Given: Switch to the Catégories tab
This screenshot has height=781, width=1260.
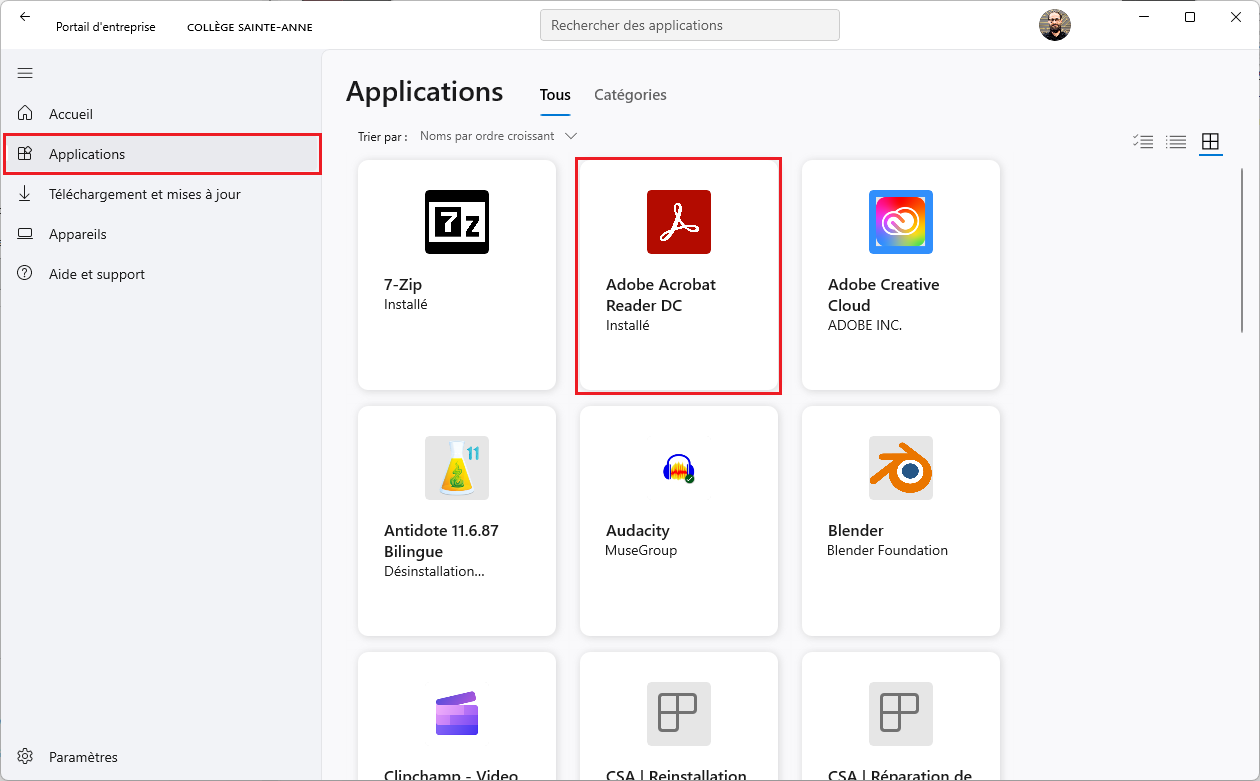Looking at the screenshot, I should coord(630,95).
